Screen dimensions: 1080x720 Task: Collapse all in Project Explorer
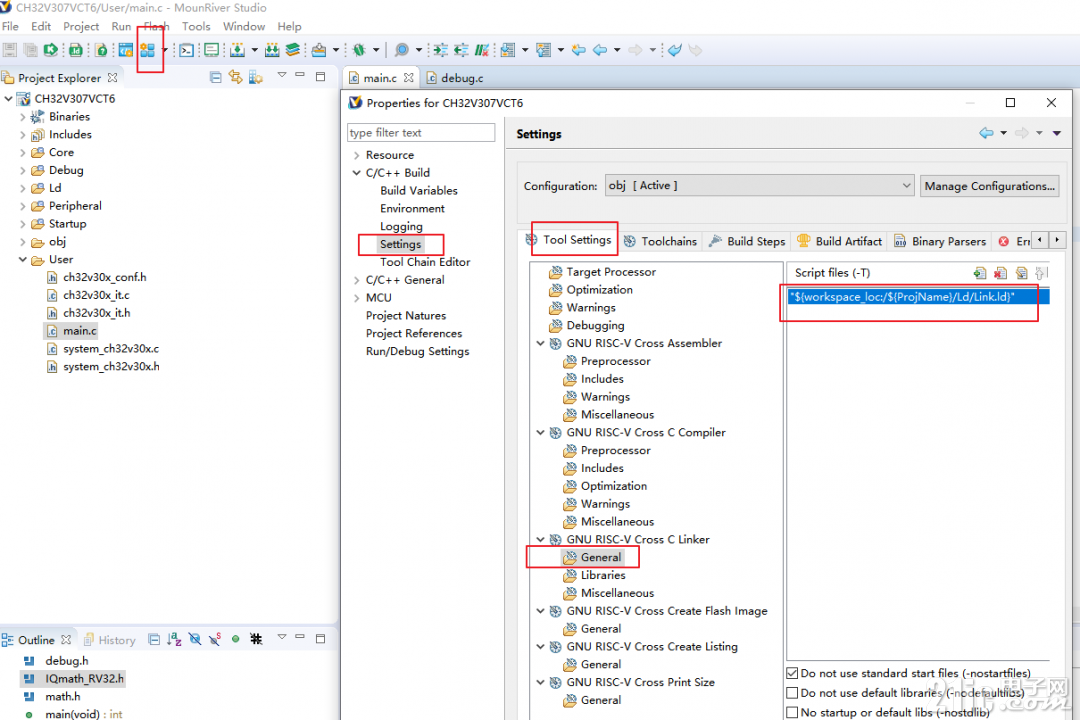point(216,77)
